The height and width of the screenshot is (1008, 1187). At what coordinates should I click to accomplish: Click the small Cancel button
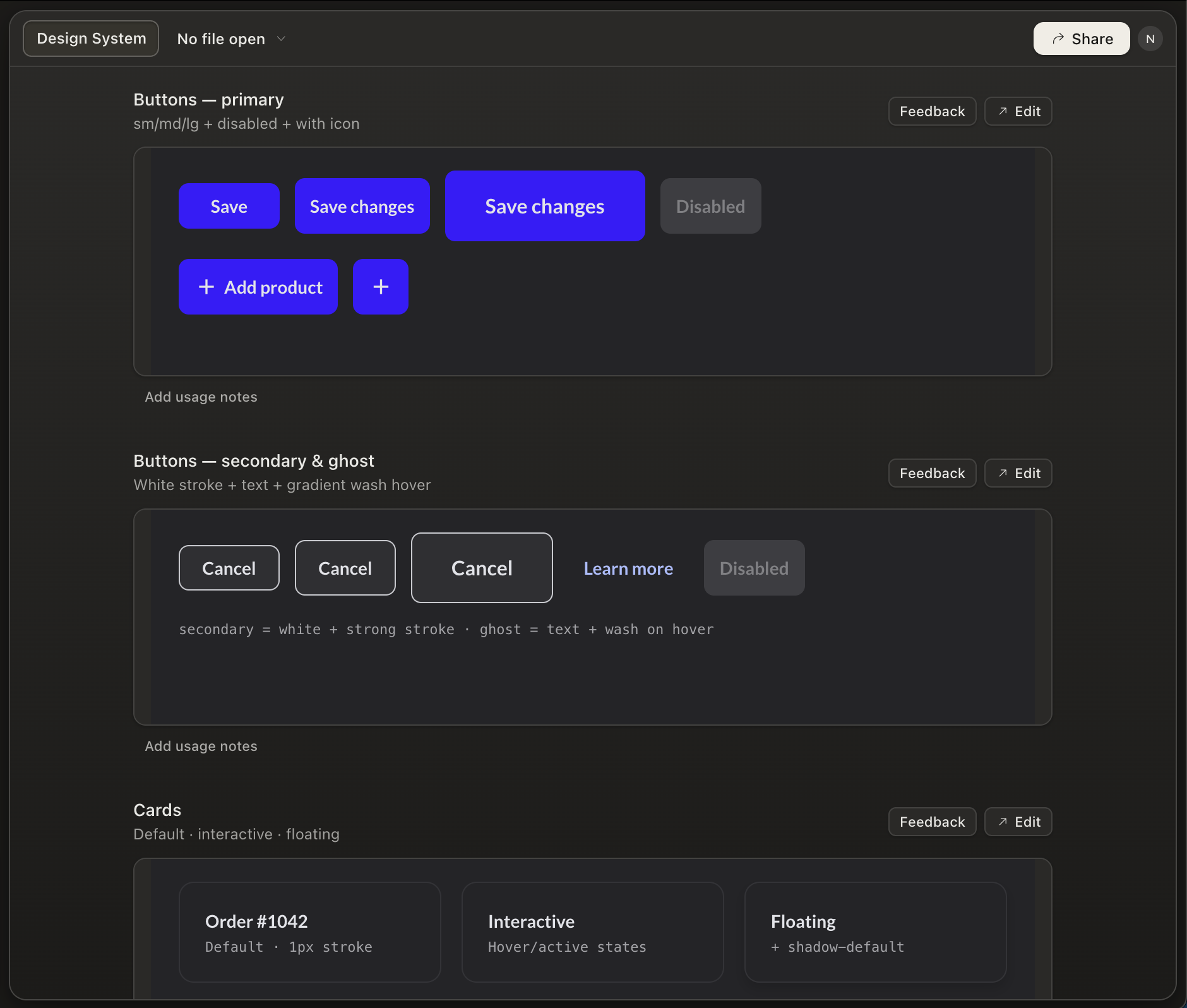tap(229, 568)
